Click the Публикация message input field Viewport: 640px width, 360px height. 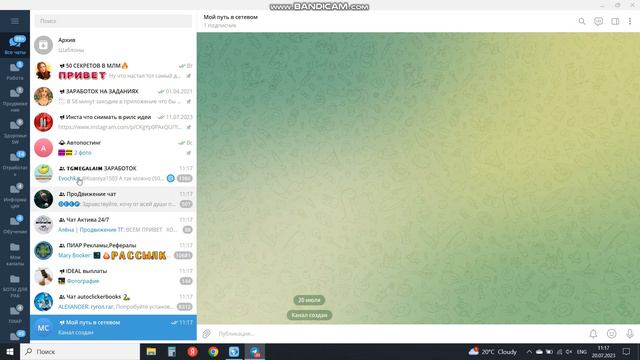[400, 333]
